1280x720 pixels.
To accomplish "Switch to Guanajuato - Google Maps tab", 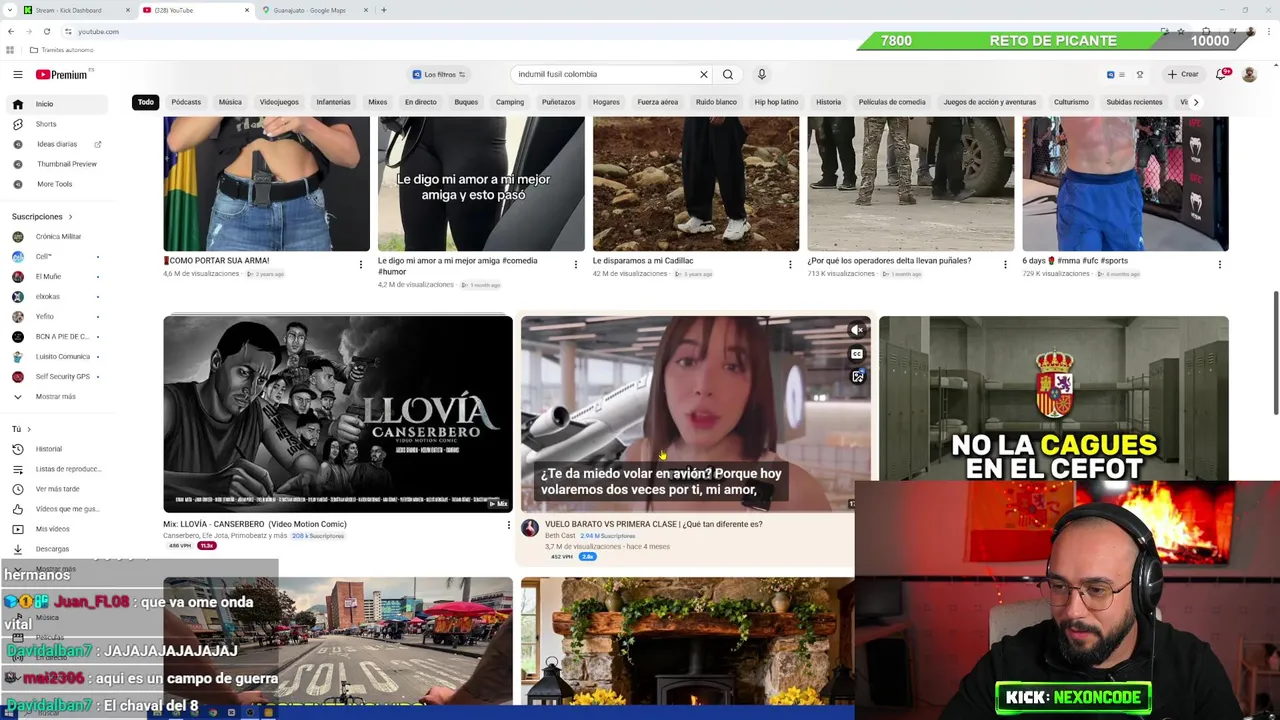I will (x=314, y=10).
